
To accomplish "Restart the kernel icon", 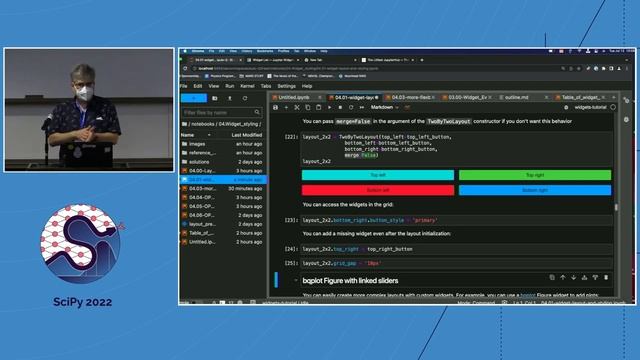I will (x=351, y=107).
